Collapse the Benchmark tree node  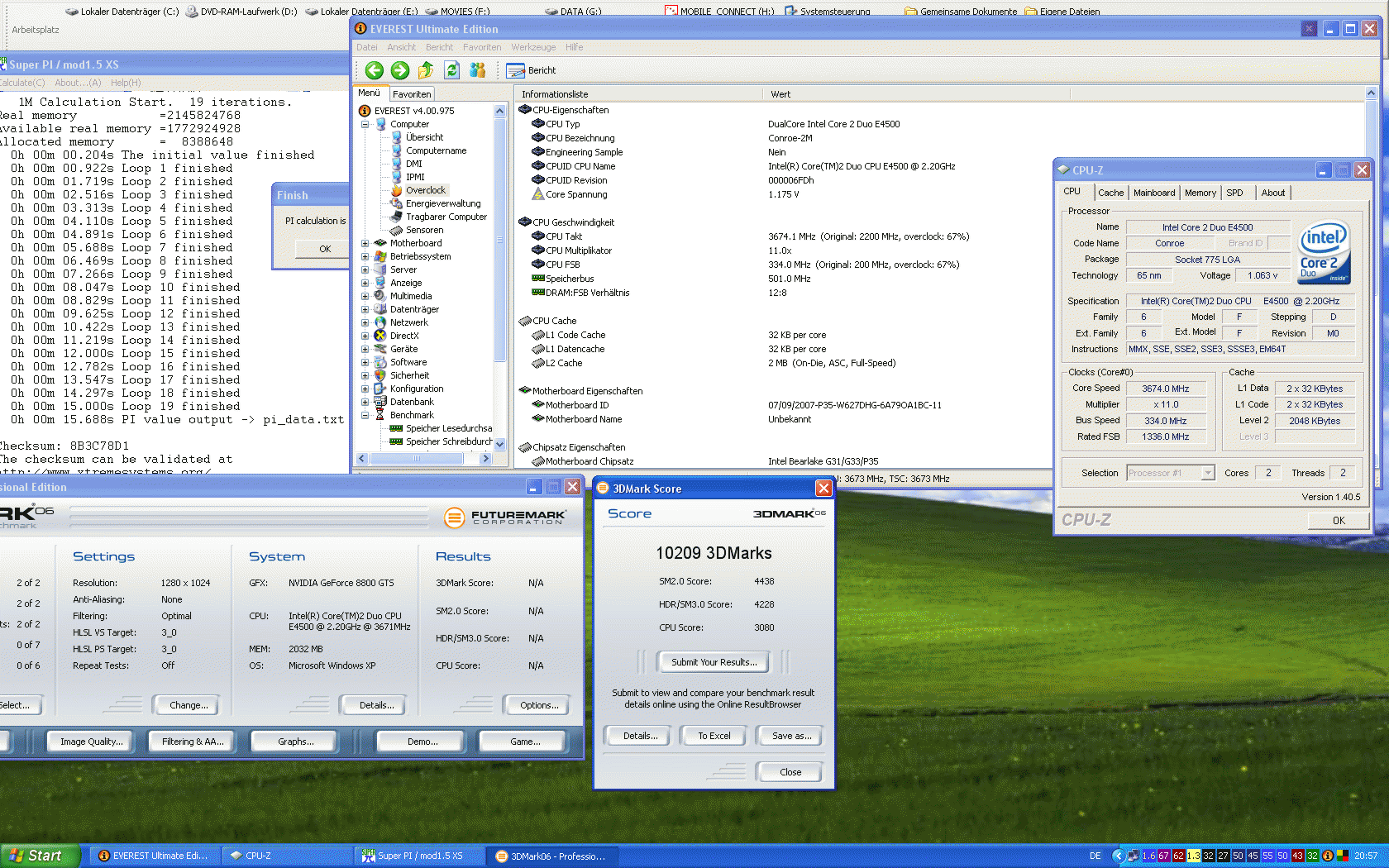365,415
